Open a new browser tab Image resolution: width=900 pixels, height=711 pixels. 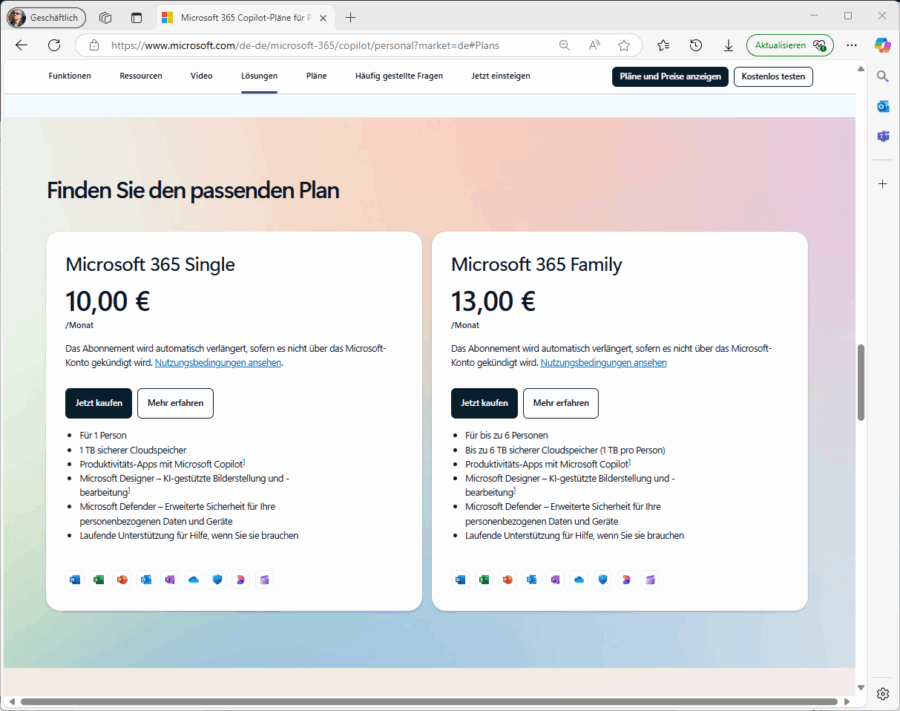point(350,18)
